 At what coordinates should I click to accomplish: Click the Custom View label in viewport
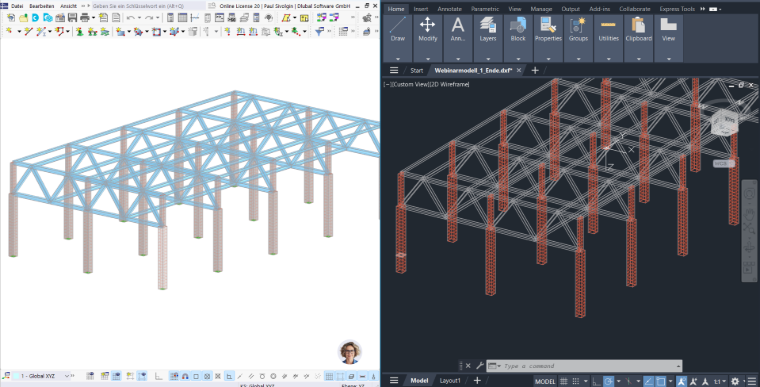click(x=412, y=84)
